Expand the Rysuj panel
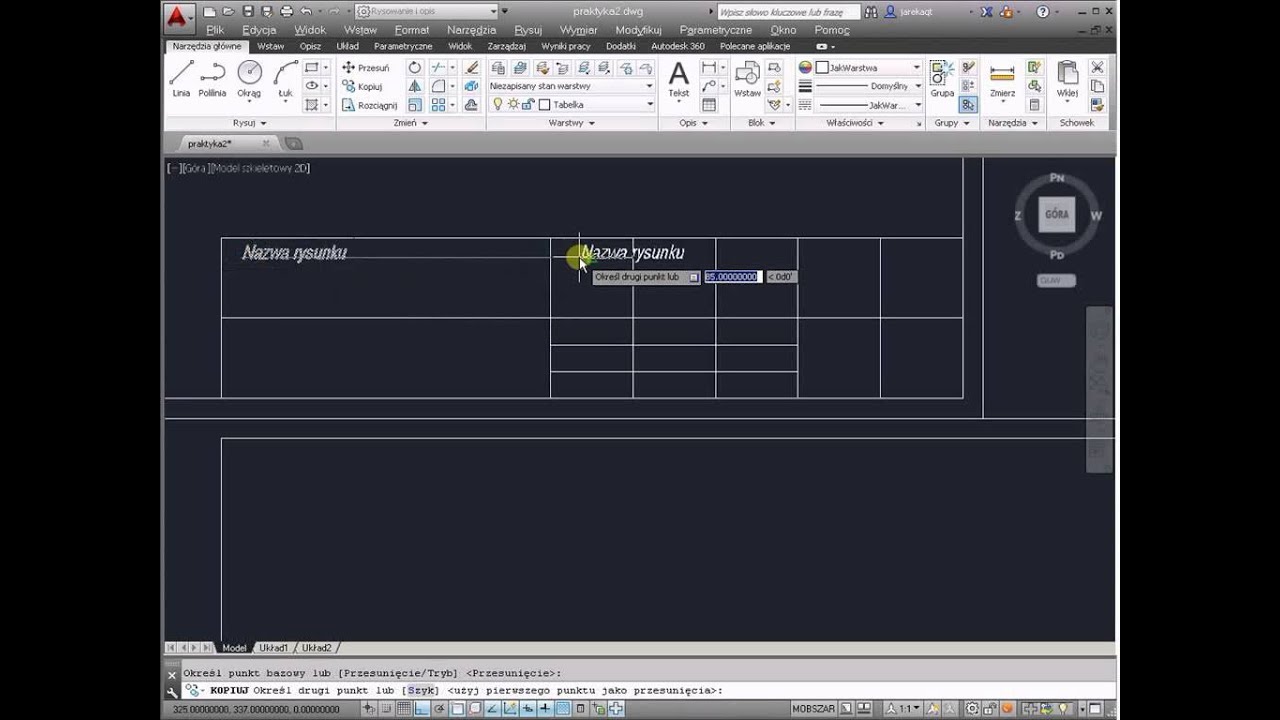 click(250, 123)
